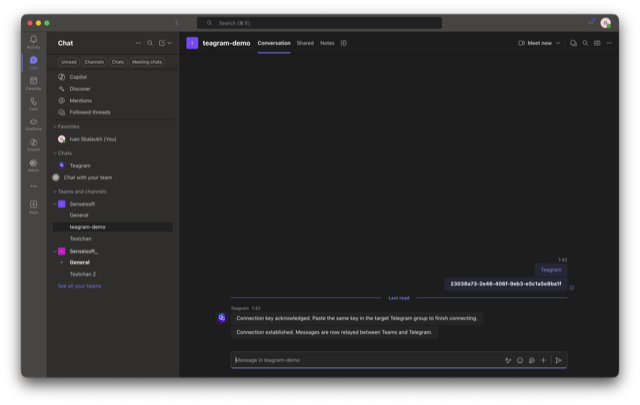Open the format text icon
640x405 pixels.
click(508, 360)
